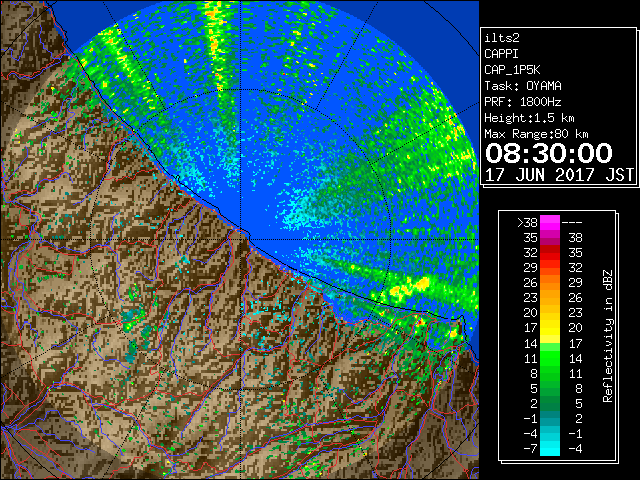Click the cyan -7 to -4 legend color

[x=550, y=448]
